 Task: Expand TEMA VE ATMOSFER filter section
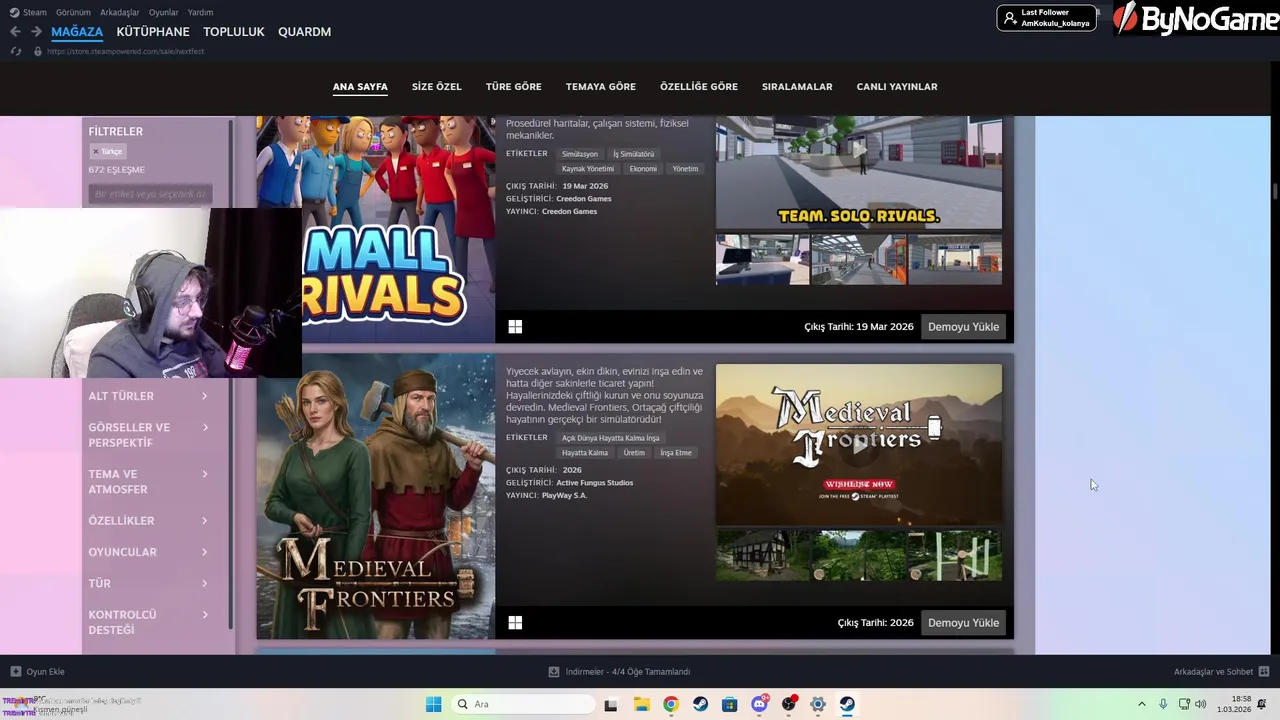[x=148, y=482]
